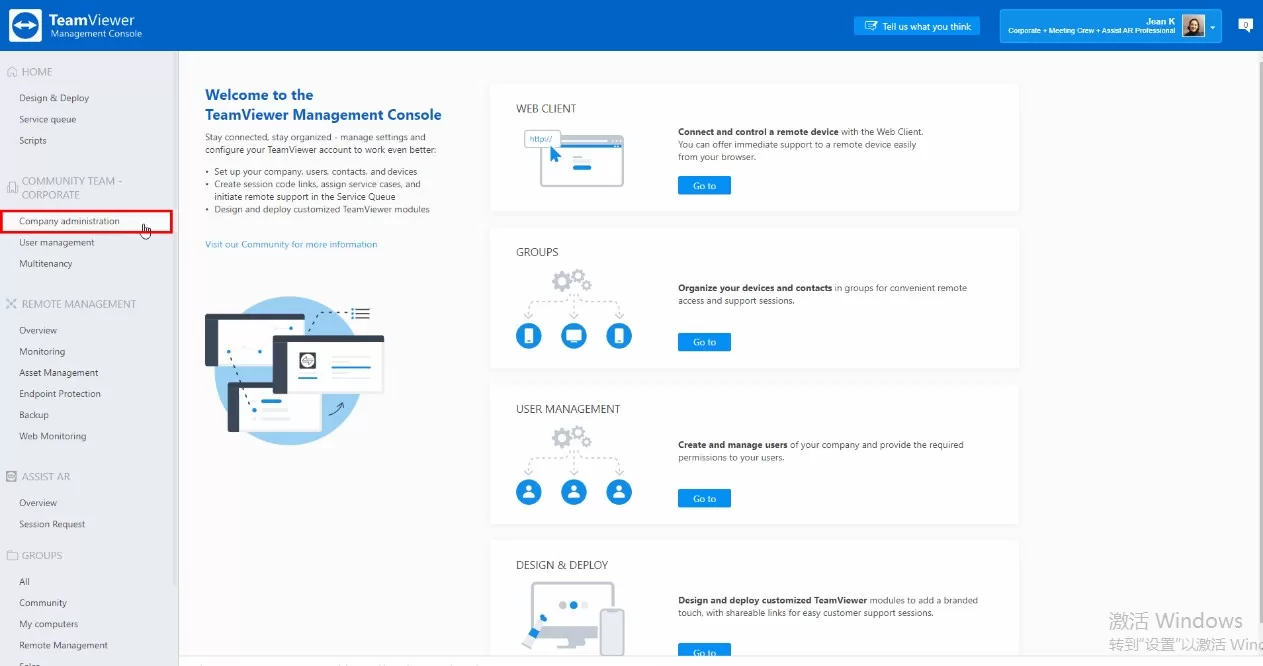Select User management in the sidebar
This screenshot has width=1263, height=666.
[57, 243]
